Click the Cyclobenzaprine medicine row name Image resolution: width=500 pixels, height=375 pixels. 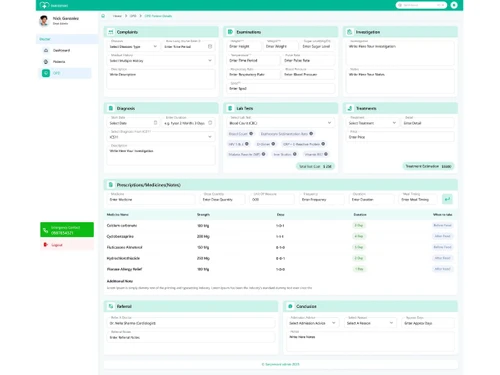click(120, 236)
